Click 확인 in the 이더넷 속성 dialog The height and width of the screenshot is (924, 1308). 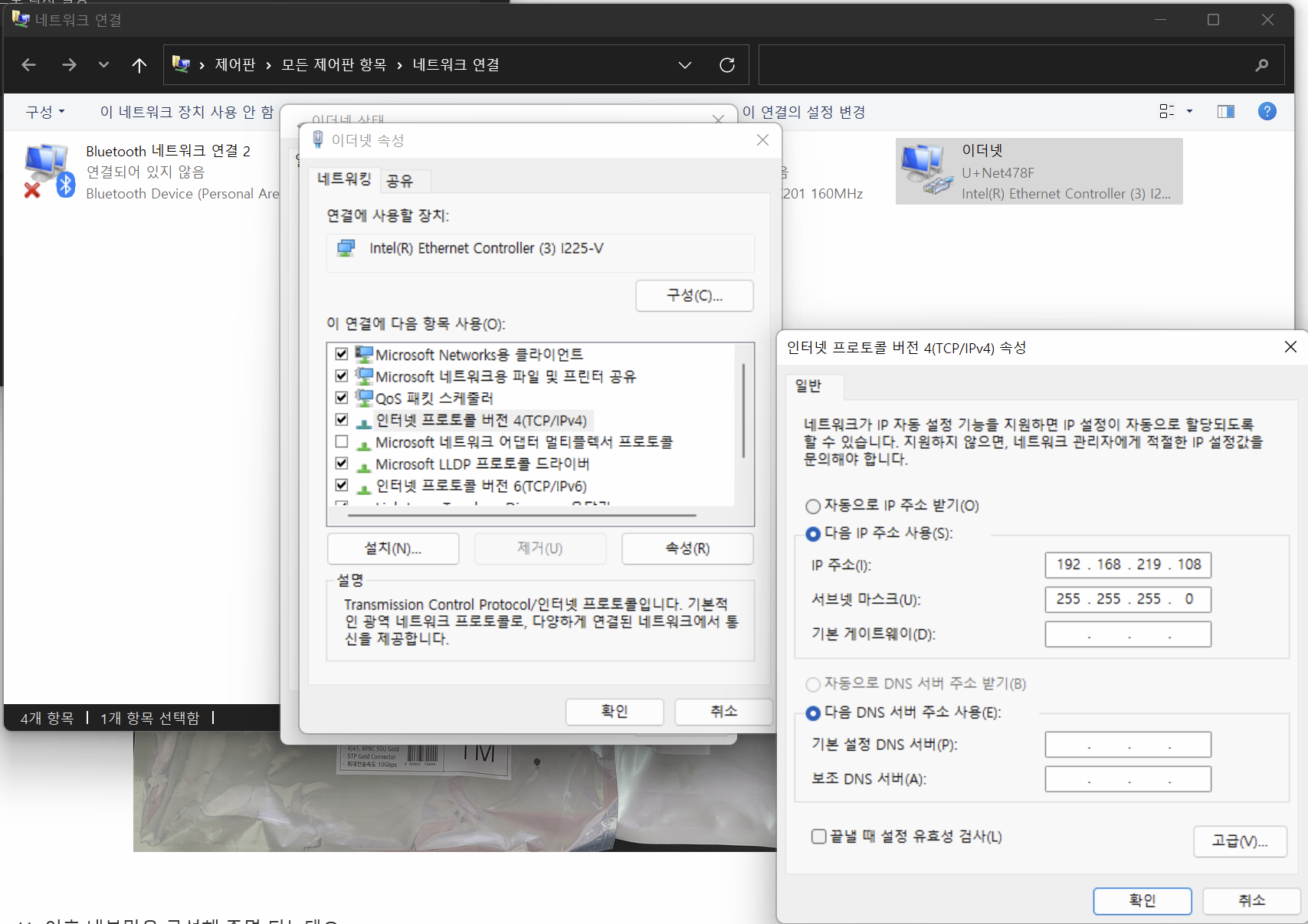click(615, 712)
